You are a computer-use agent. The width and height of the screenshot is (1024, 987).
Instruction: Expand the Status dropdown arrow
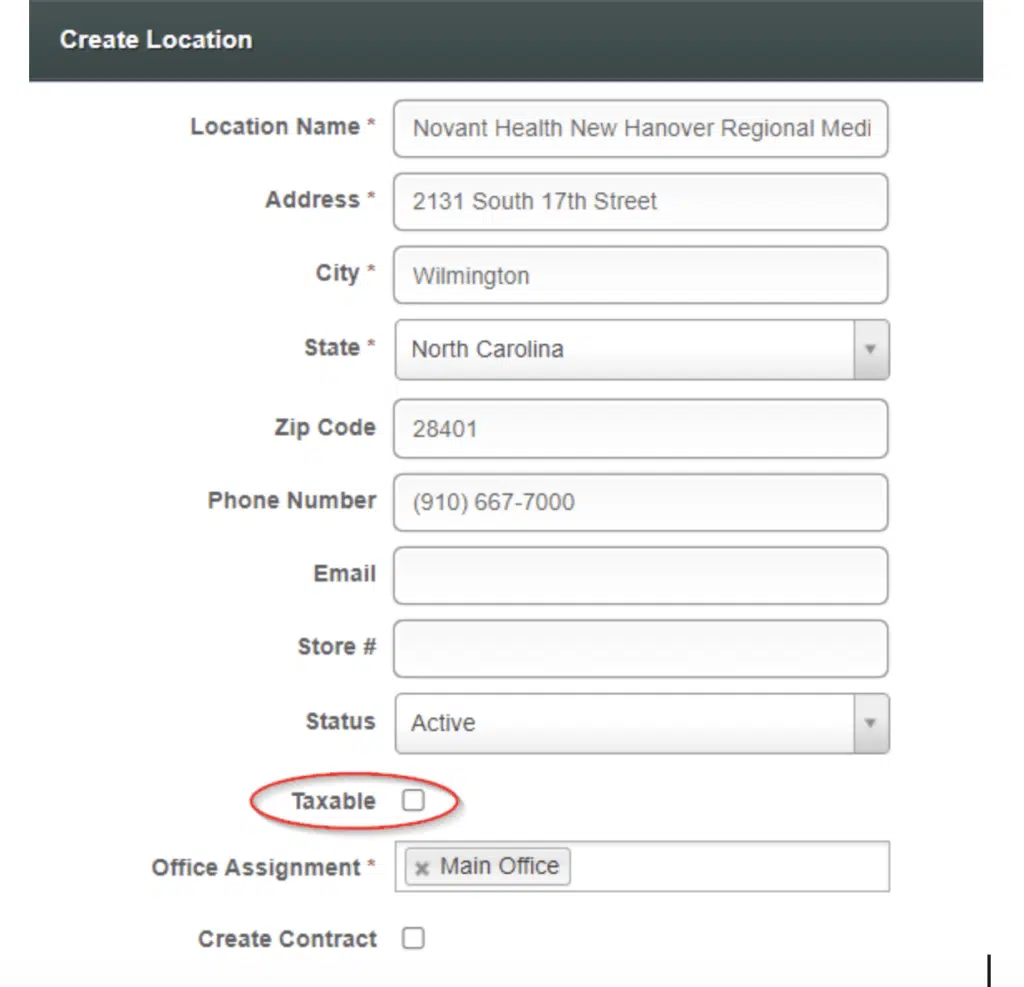pyautogui.click(x=870, y=723)
